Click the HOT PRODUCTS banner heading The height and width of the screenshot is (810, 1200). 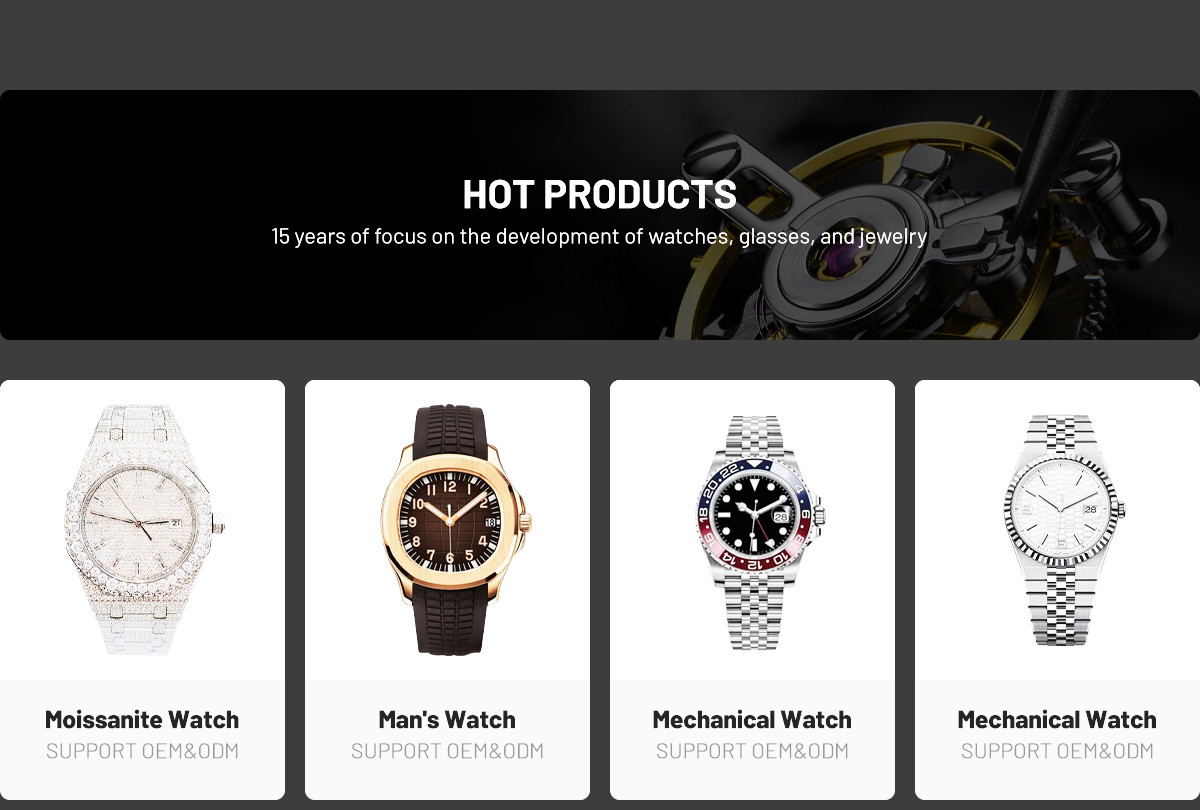600,194
